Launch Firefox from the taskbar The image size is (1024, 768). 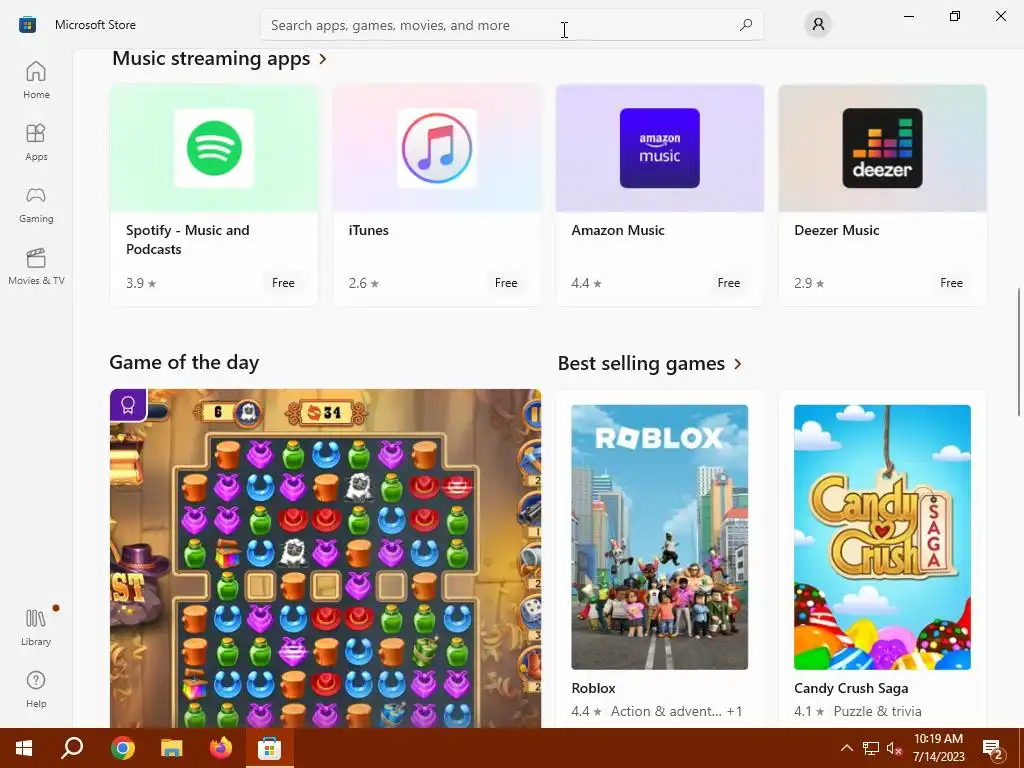221,748
